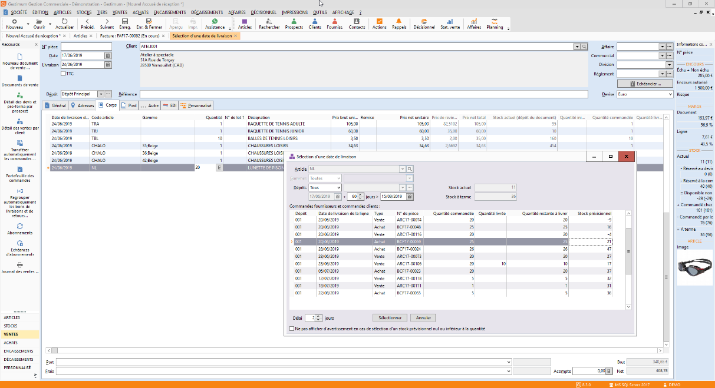Viewport: 715px width, 388px height.
Task: Switch to the Corps tab
Action: pyautogui.click(x=108, y=105)
